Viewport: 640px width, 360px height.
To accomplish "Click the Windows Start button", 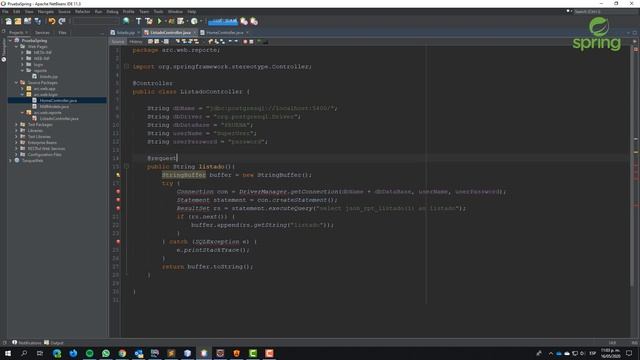I will (8, 353).
